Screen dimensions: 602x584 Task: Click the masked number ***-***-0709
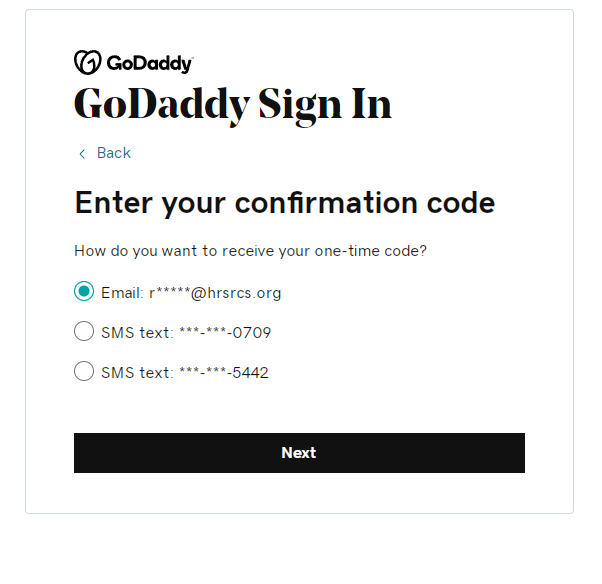click(225, 333)
